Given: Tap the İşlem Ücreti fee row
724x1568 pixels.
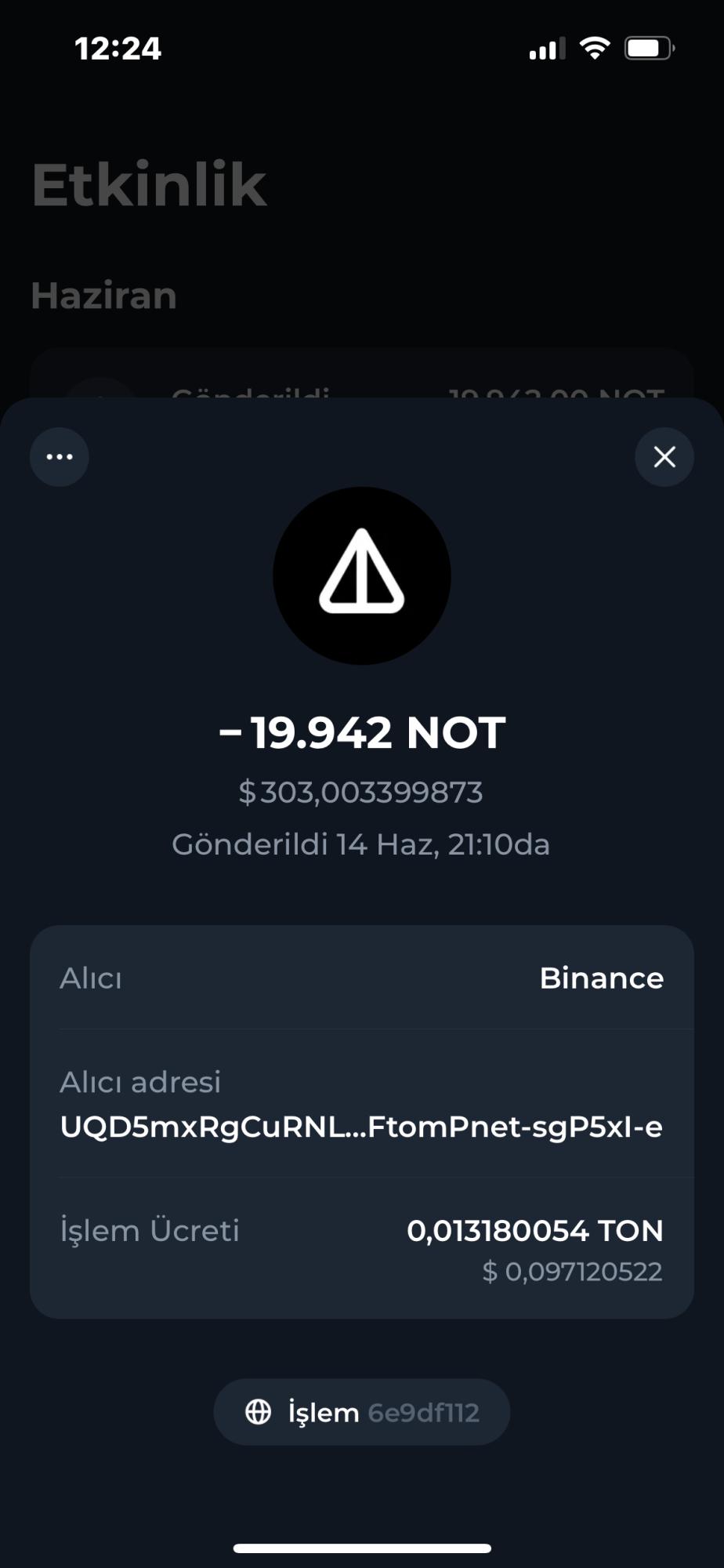Looking at the screenshot, I should (x=150, y=1230).
